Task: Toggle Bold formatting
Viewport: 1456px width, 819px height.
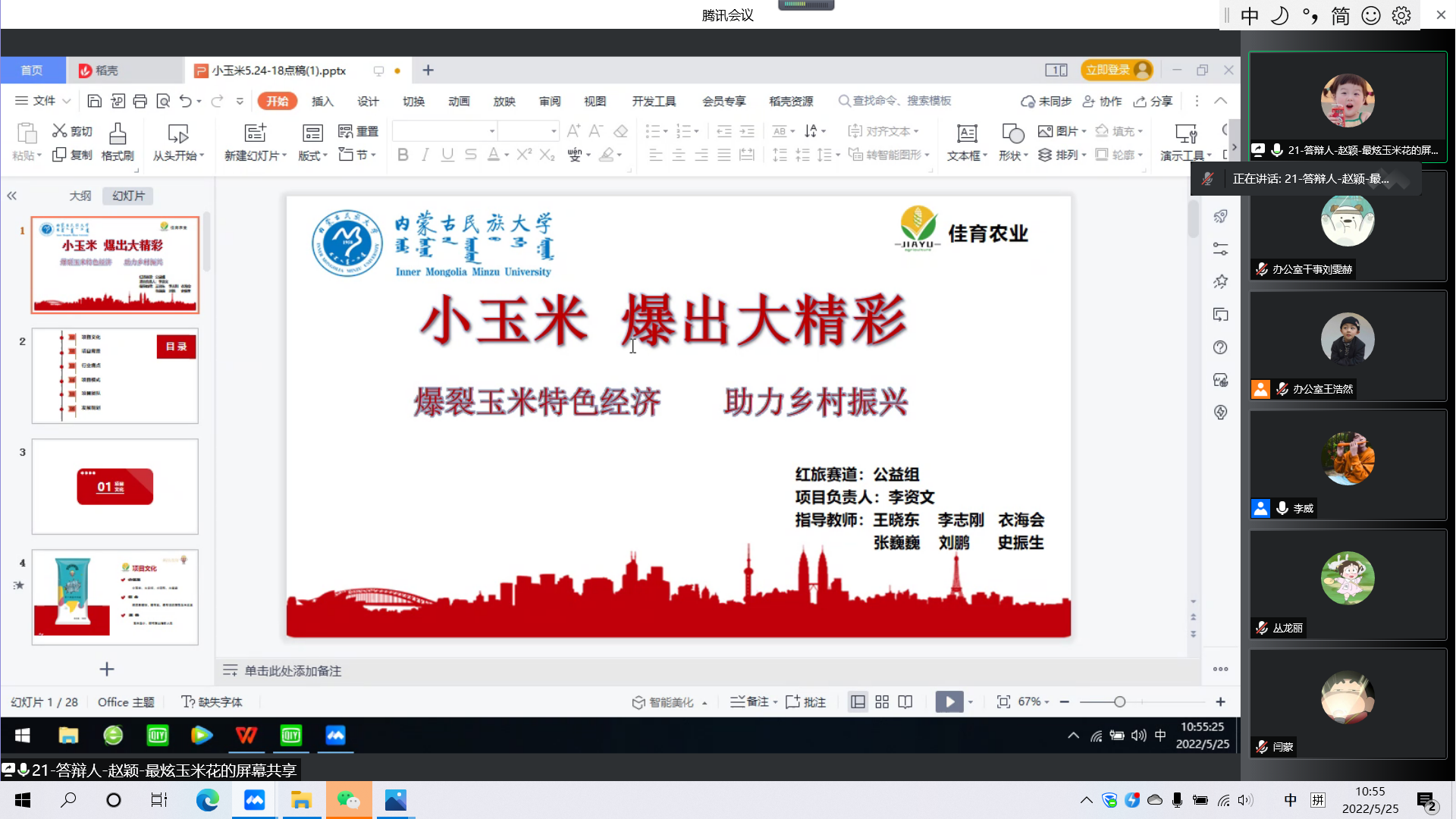Action: [x=403, y=155]
